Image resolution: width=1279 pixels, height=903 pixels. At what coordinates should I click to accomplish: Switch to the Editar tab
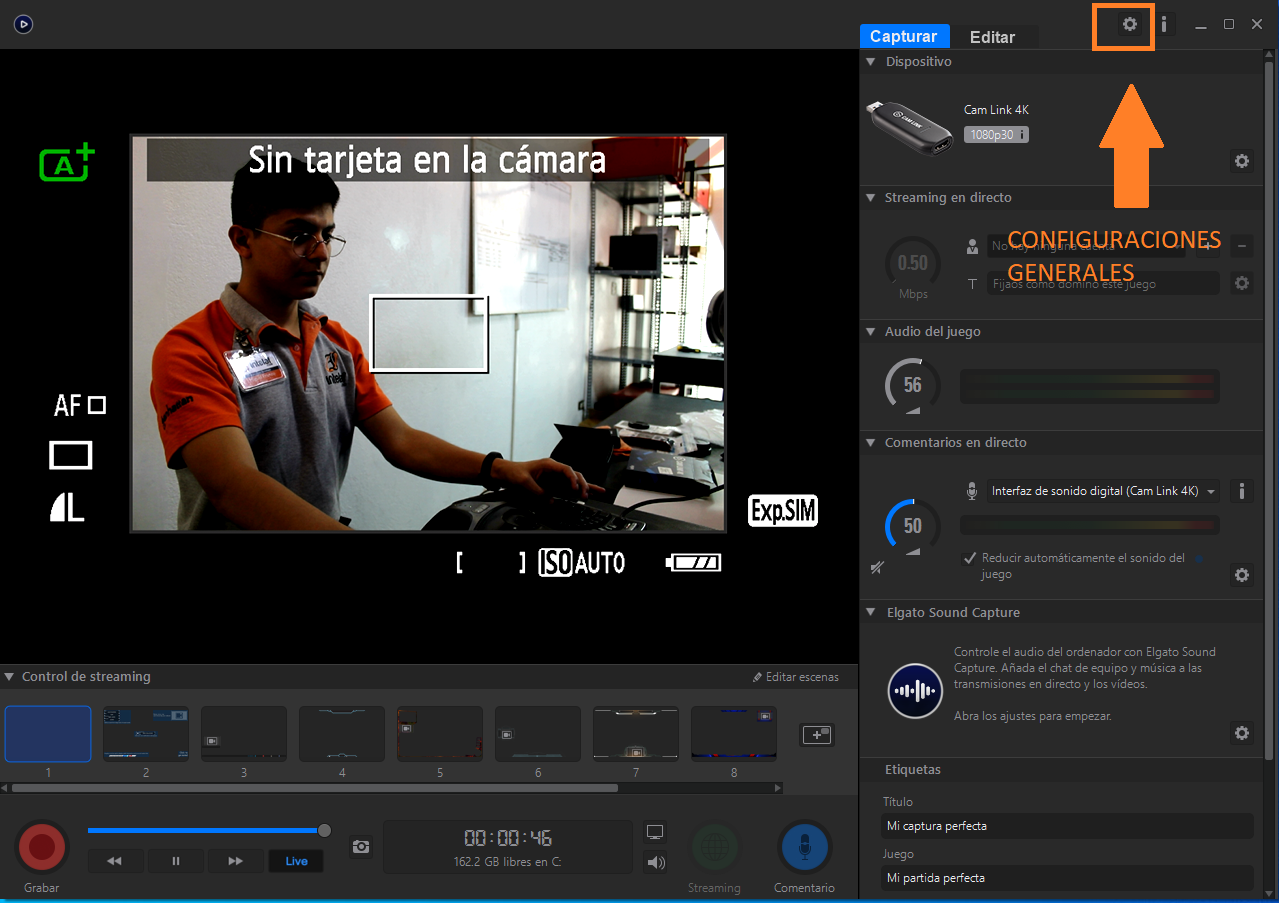(x=992, y=37)
